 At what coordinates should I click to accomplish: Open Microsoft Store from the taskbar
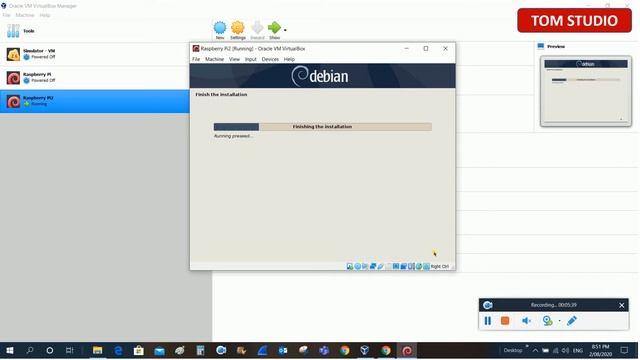point(139,351)
